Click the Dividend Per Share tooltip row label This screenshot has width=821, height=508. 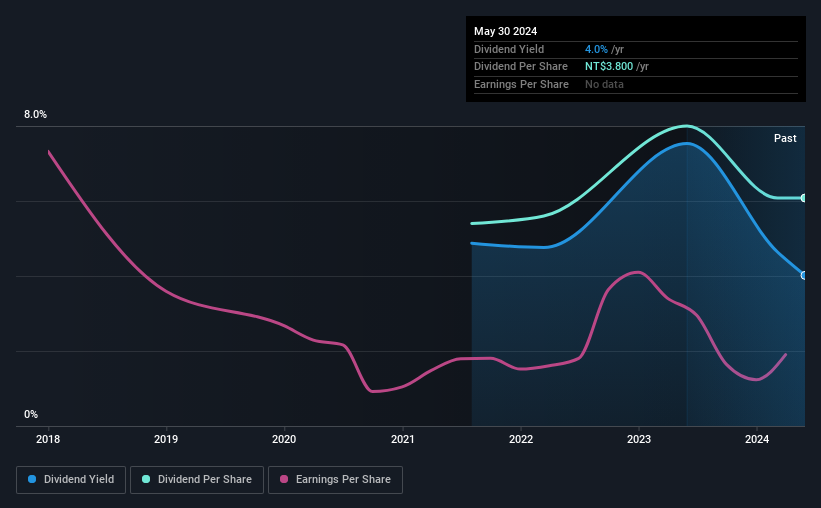coord(520,67)
